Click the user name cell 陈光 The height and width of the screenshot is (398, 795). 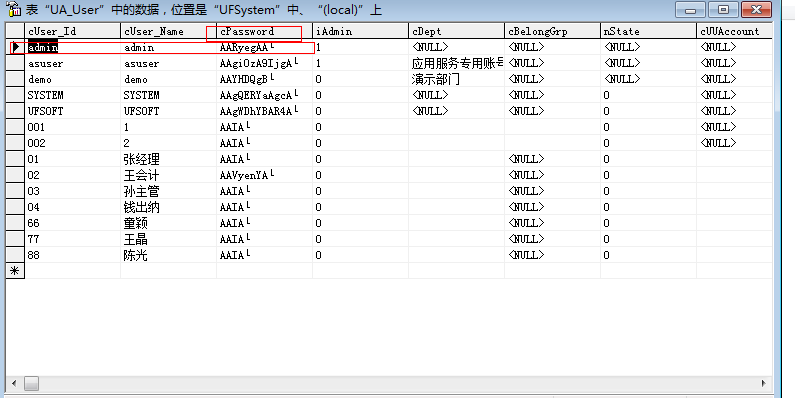pos(168,255)
